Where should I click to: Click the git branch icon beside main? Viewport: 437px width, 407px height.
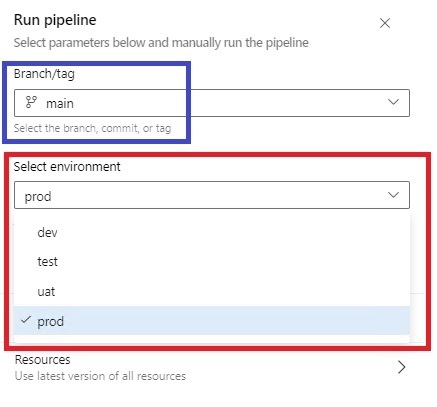pyautogui.click(x=31, y=102)
